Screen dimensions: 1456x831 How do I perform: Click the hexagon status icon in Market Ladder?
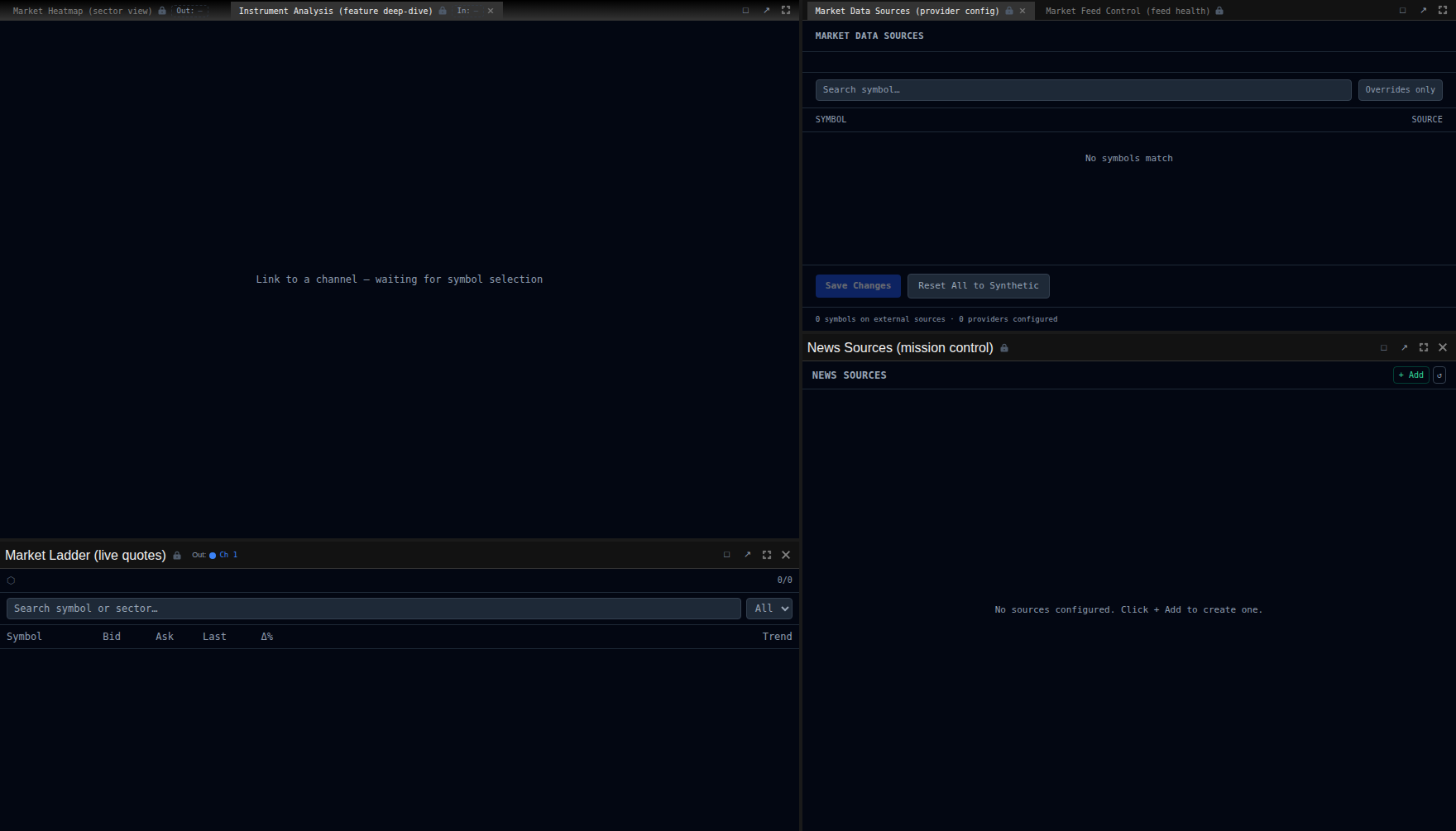[x=11, y=580]
